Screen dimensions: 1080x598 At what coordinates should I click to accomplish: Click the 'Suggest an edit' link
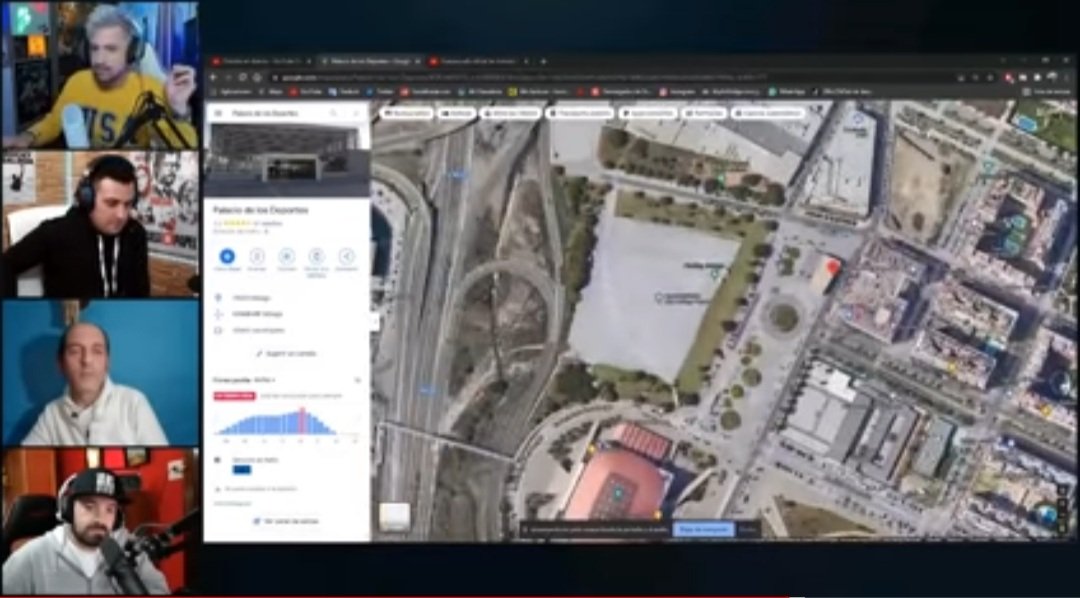pos(287,353)
